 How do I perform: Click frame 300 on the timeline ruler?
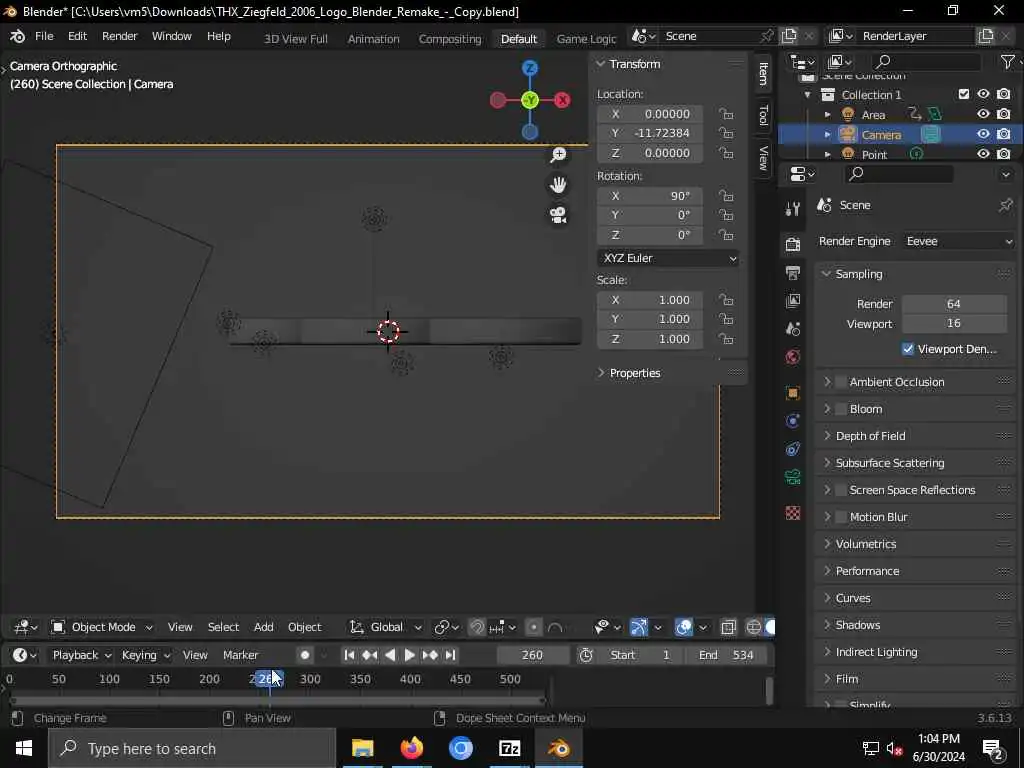[310, 679]
